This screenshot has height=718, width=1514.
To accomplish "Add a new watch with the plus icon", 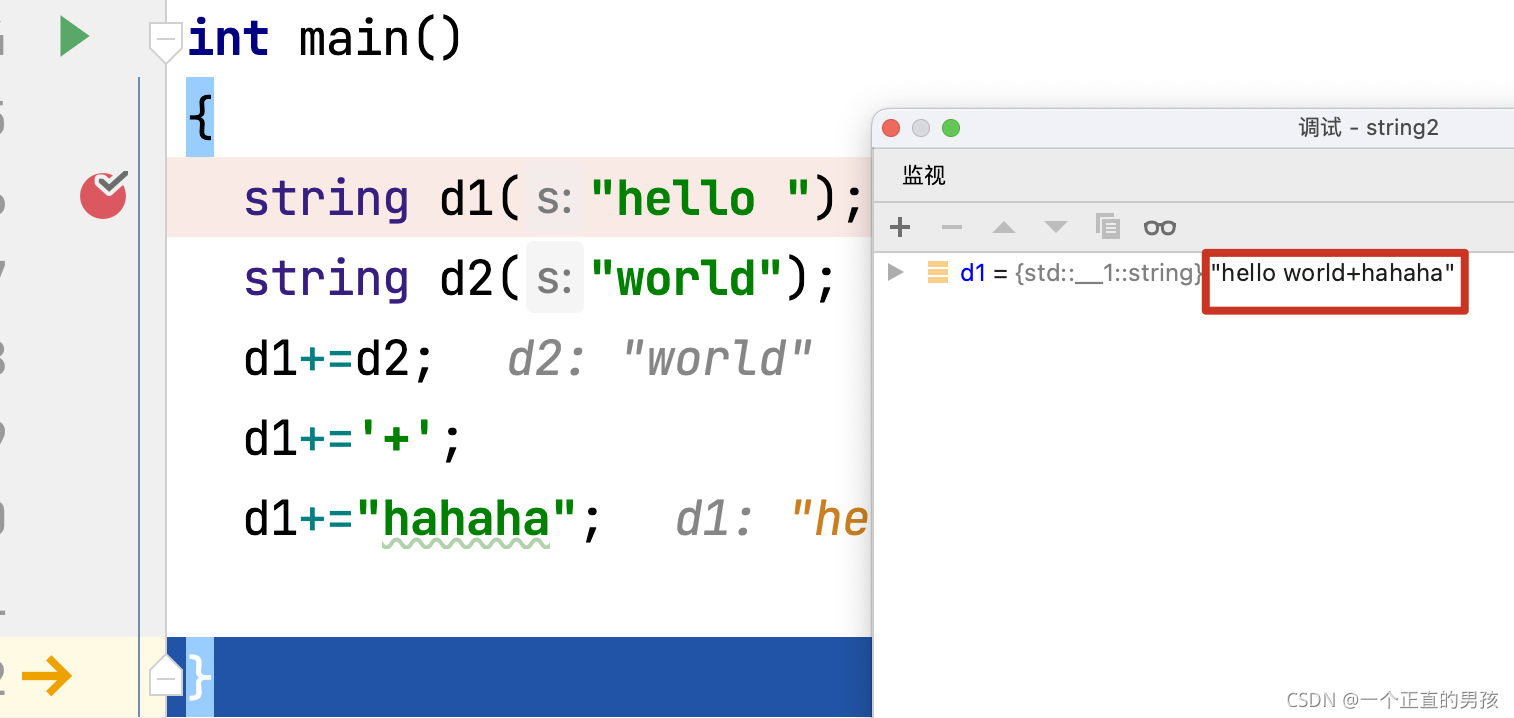I will coord(900,227).
